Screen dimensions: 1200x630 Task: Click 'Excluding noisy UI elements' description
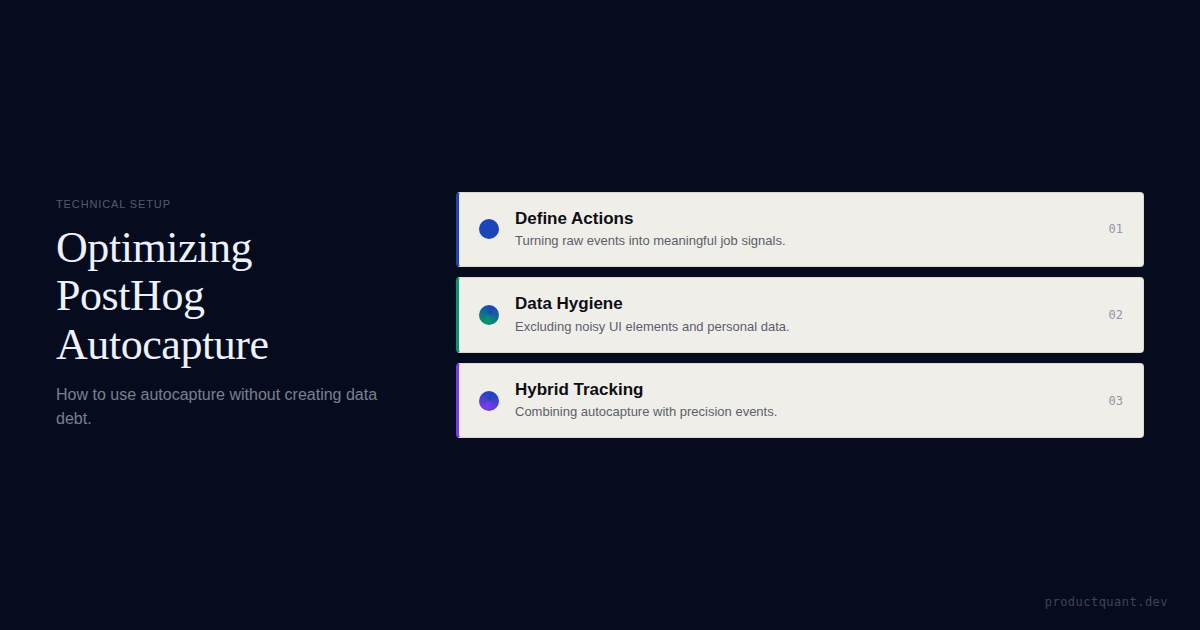(x=652, y=327)
